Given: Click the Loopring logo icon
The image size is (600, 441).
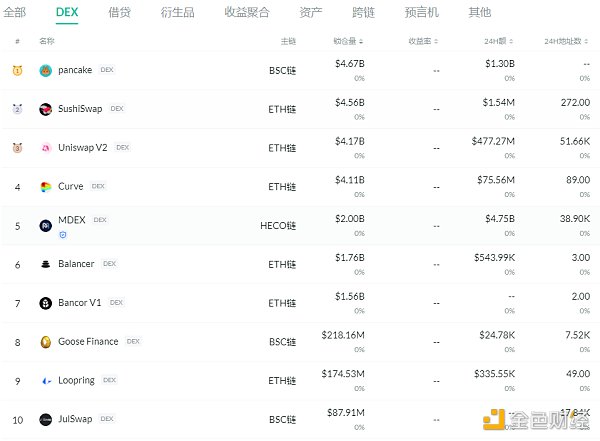Looking at the screenshot, I should (46, 381).
